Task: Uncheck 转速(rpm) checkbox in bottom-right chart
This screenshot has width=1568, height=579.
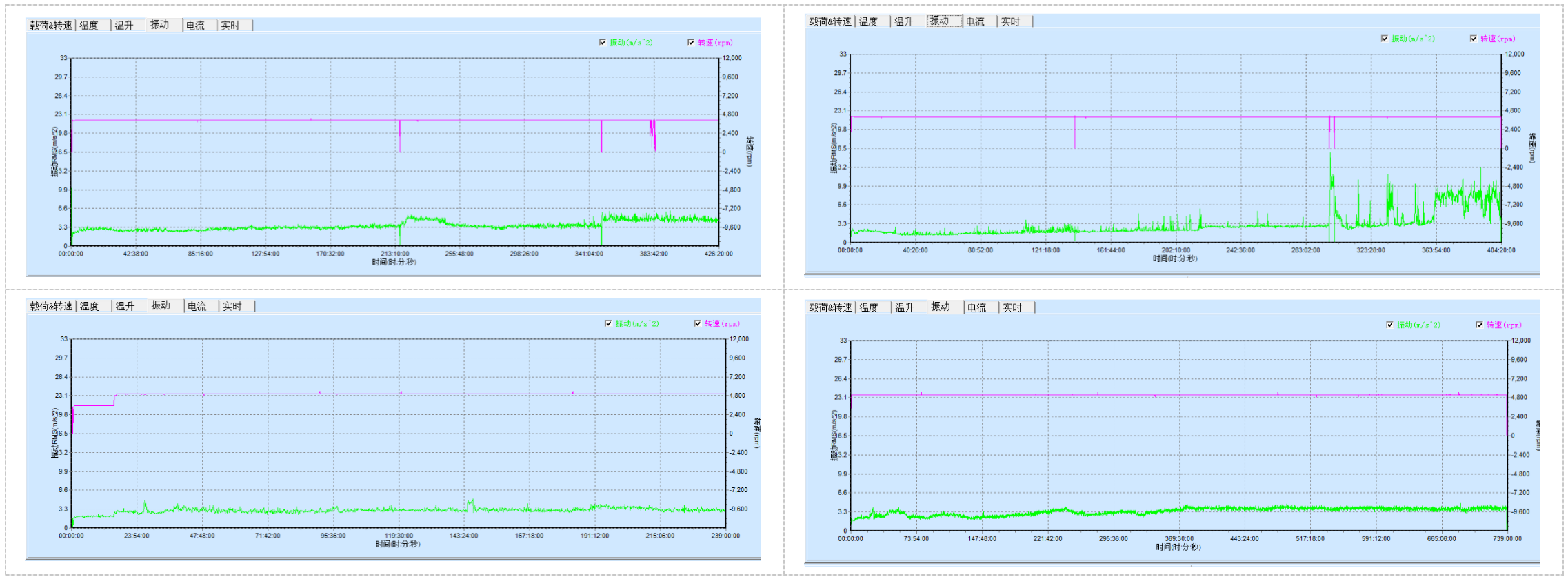Action: pos(1479,325)
